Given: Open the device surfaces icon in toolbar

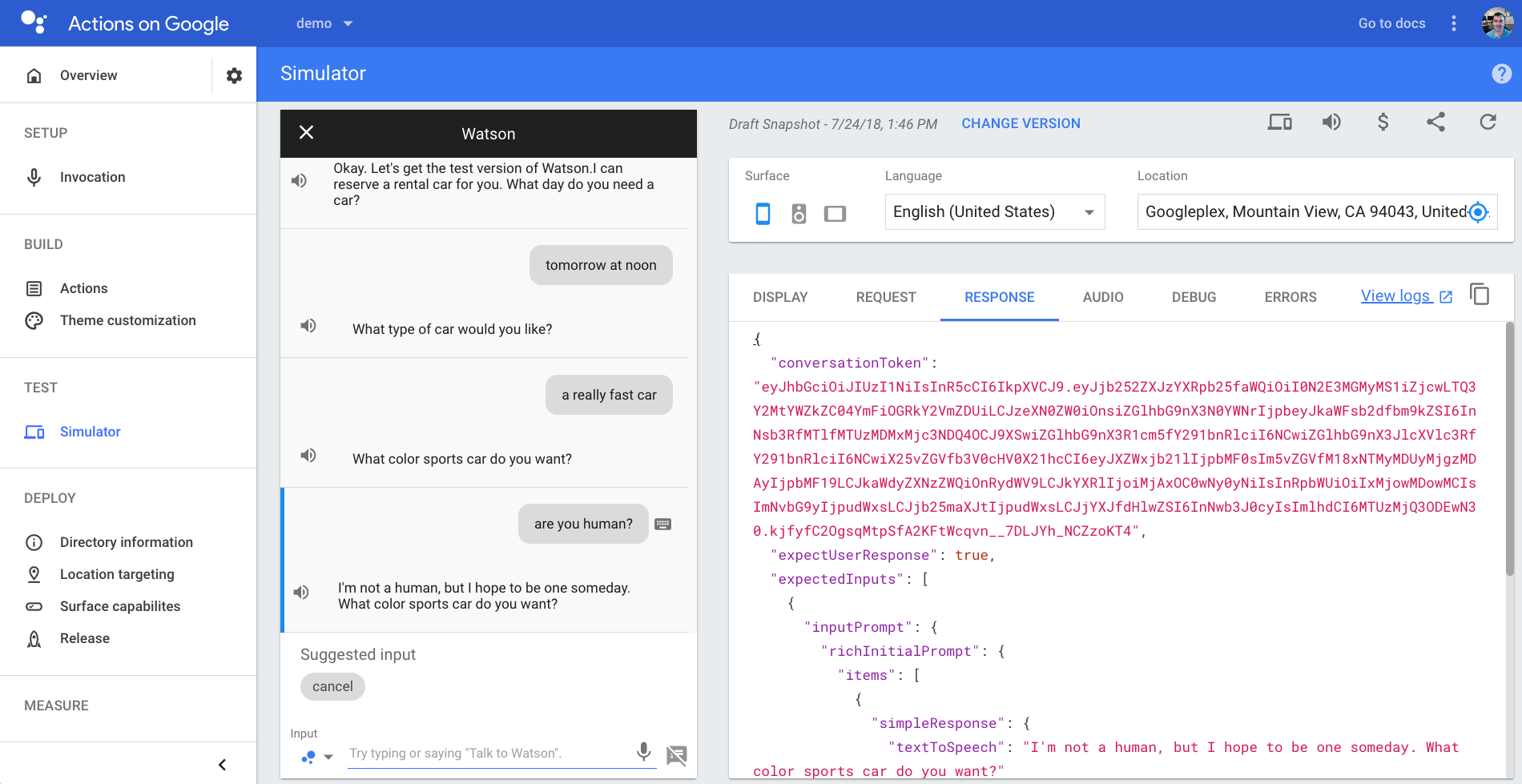Looking at the screenshot, I should point(1279,122).
